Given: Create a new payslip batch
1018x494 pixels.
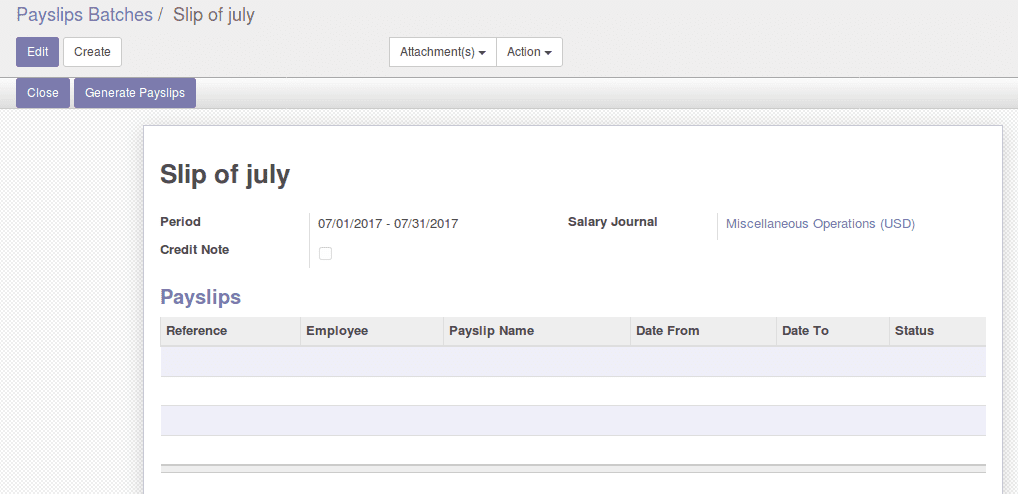Looking at the screenshot, I should [92, 52].
